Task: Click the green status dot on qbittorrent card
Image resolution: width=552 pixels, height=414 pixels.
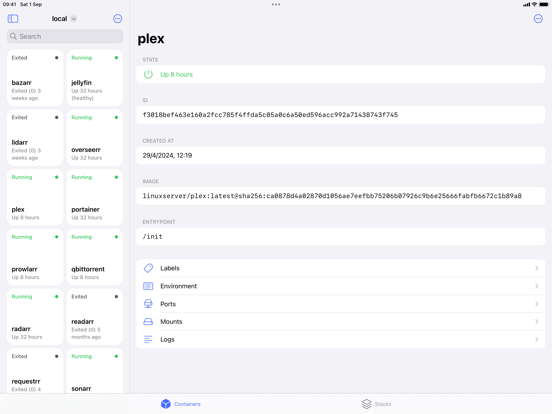Action: point(116,237)
